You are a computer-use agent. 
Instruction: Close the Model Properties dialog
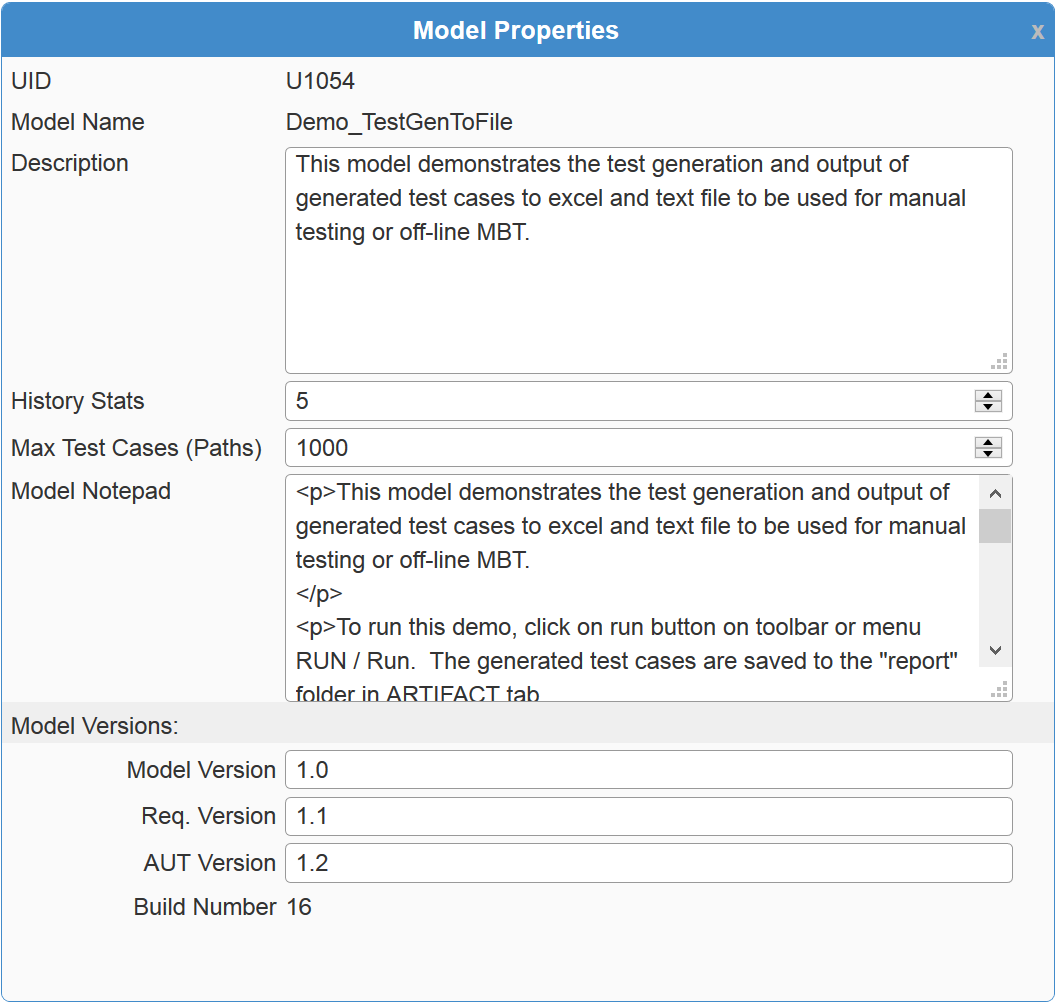pyautogui.click(x=1037, y=32)
